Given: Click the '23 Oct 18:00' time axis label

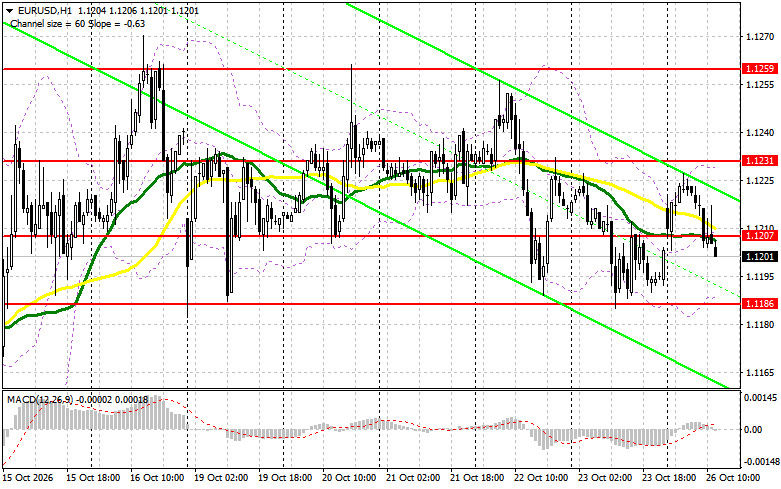Looking at the screenshot, I should point(669,478).
